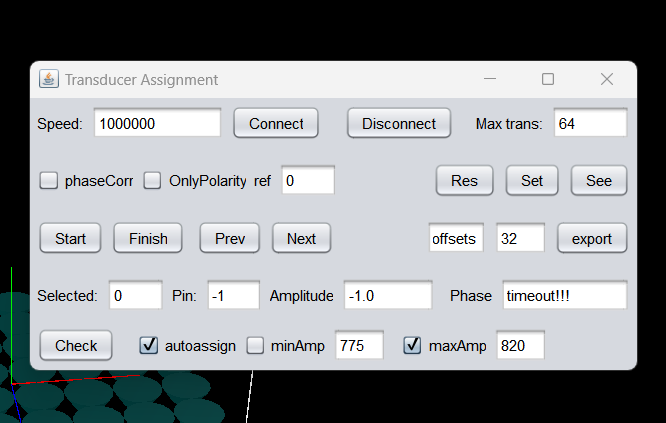Go to previous transducer with Prev
666x423 pixels.
click(230, 238)
